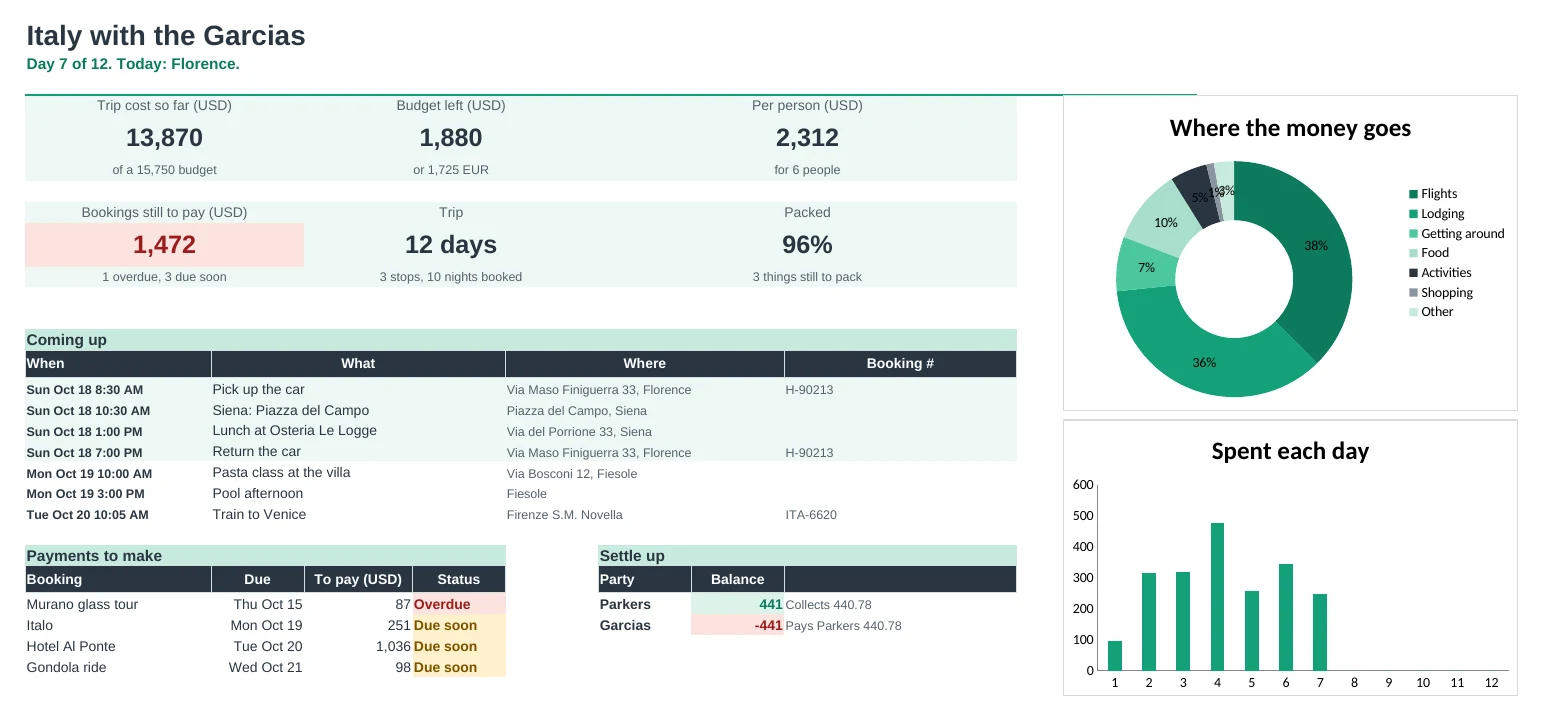Select the 'Pool afternoon' entry
Image resolution: width=1542 pixels, height=720 pixels.
pyautogui.click(x=257, y=494)
